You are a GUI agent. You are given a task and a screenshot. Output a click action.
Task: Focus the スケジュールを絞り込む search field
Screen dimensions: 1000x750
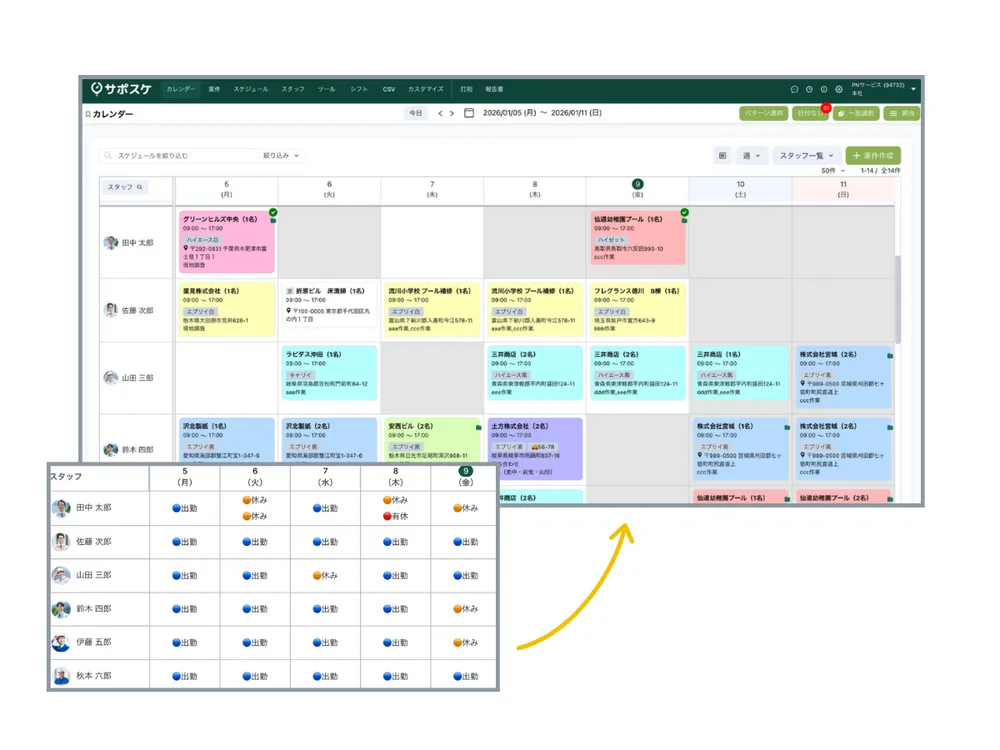[180, 156]
